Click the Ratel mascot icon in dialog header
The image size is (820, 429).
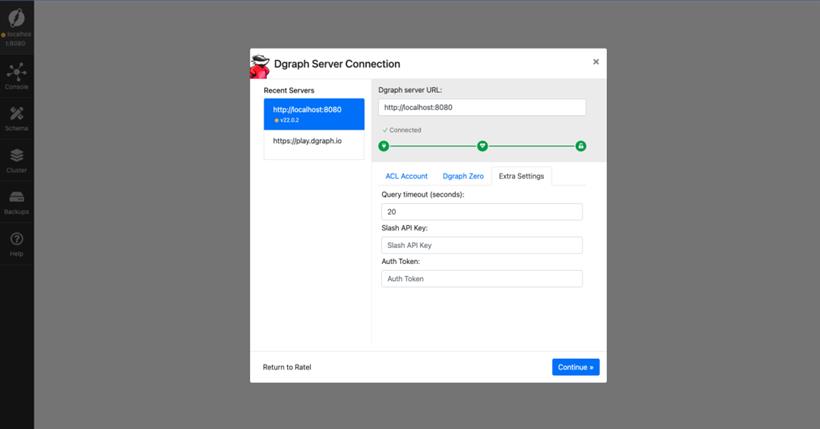coord(259,66)
